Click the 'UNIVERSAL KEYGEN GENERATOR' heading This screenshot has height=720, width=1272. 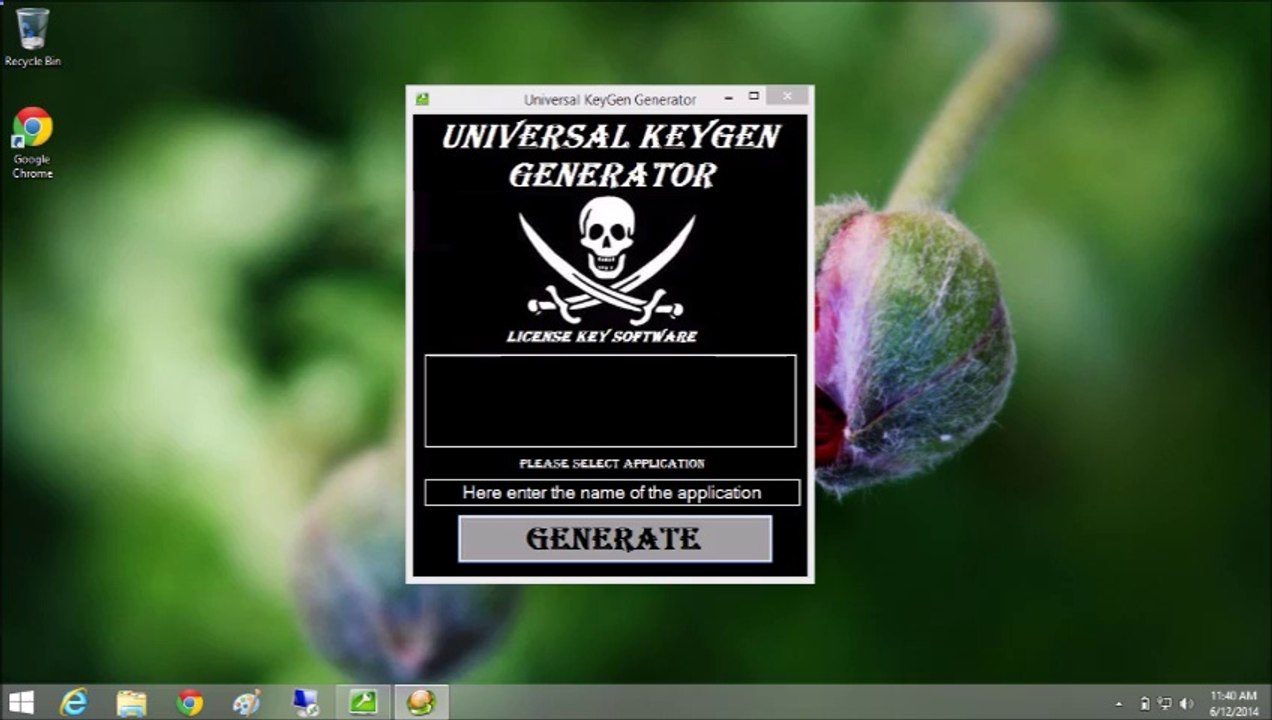pyautogui.click(x=611, y=155)
